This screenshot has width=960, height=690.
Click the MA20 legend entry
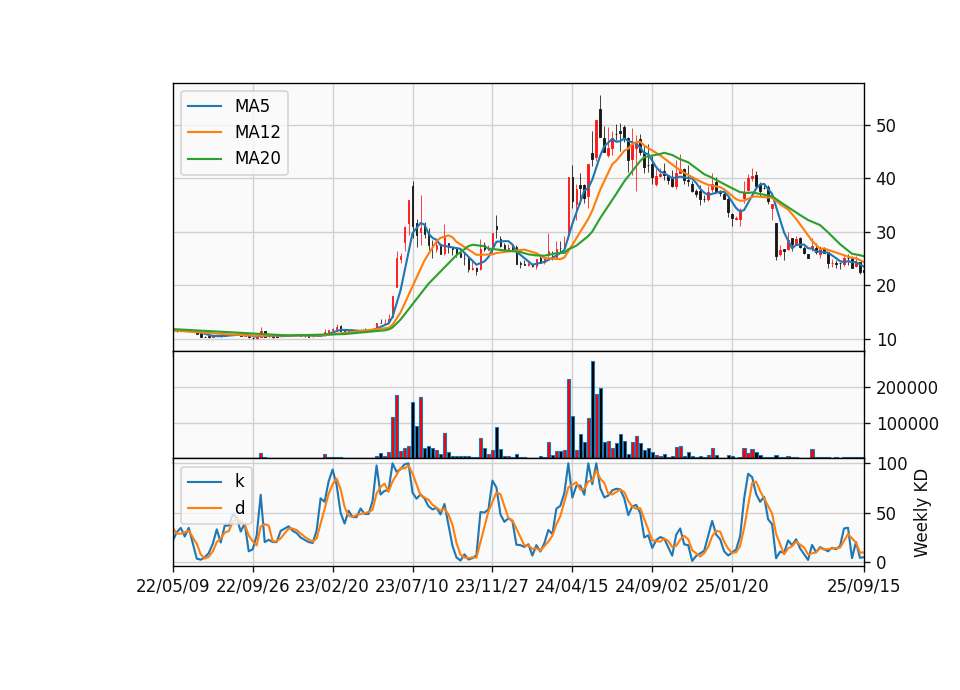tap(234, 158)
